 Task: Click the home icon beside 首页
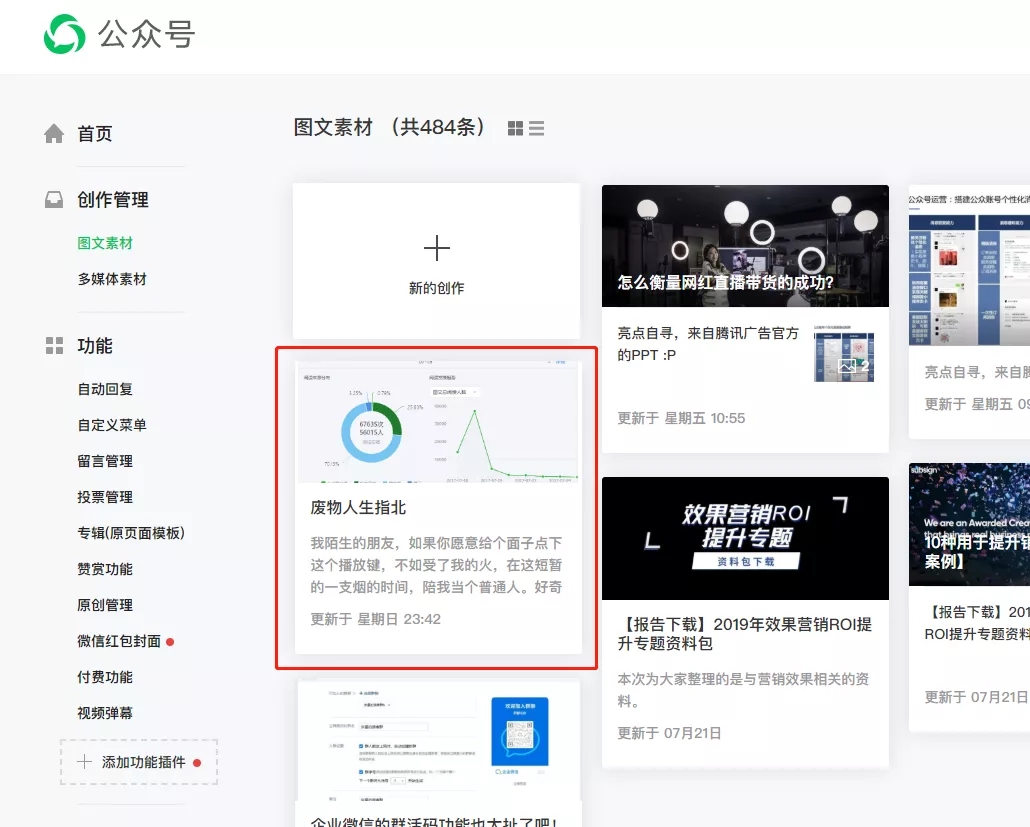[54, 134]
